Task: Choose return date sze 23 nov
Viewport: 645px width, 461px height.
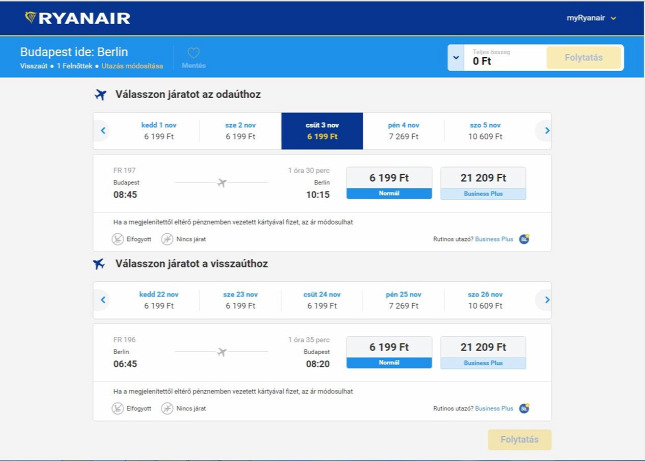Action: coord(240,300)
